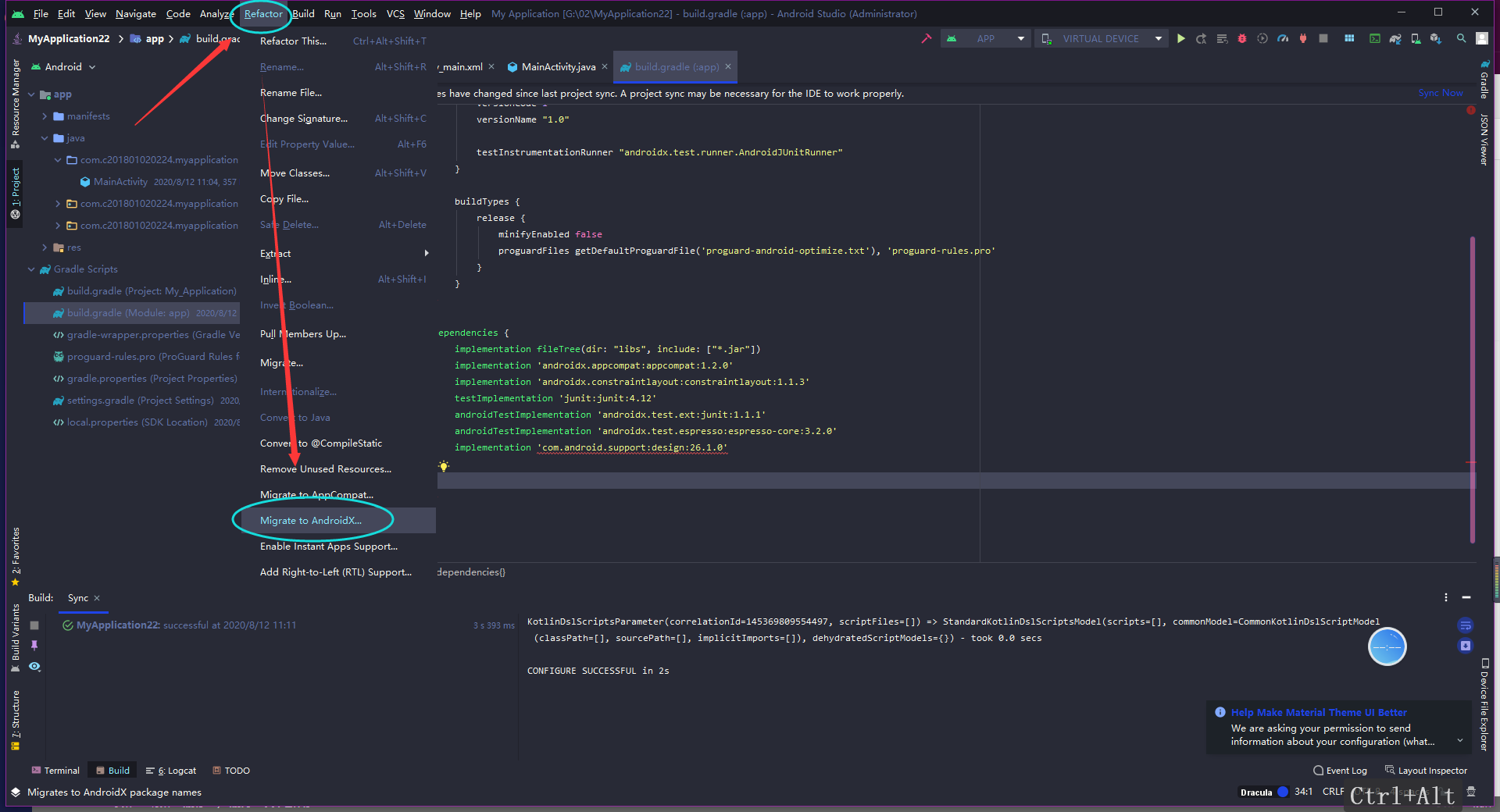Viewport: 1500px width, 812px height.
Task: Run the app with green play button
Action: [1181, 38]
